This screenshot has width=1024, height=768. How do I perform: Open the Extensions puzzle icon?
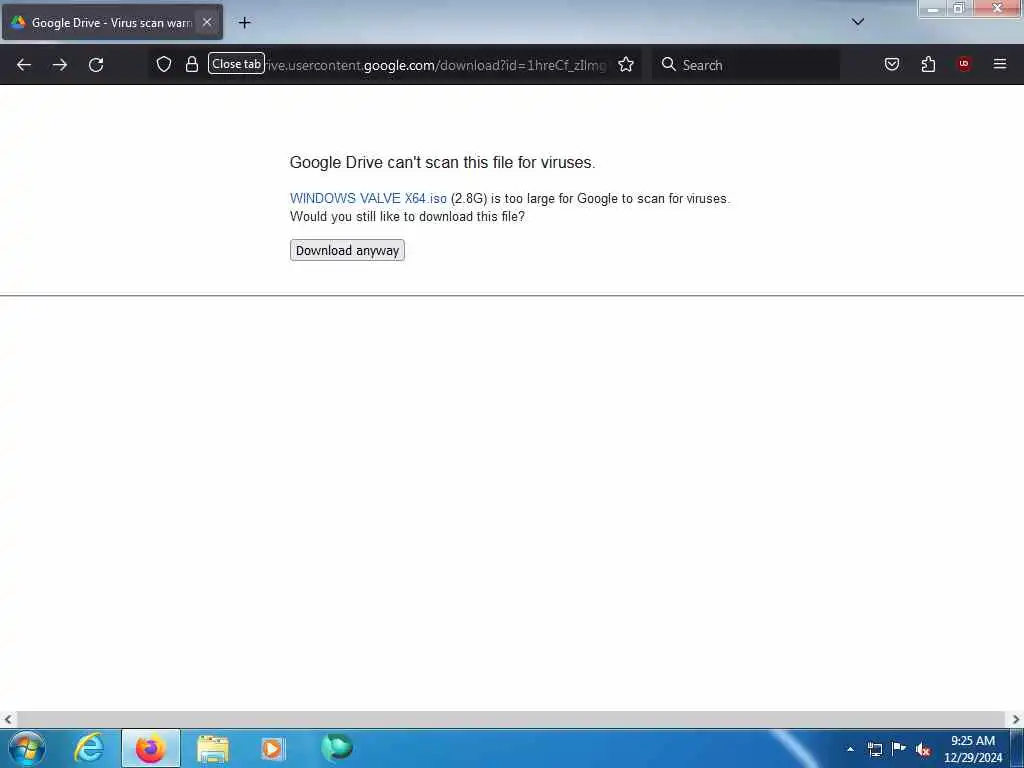point(928,64)
